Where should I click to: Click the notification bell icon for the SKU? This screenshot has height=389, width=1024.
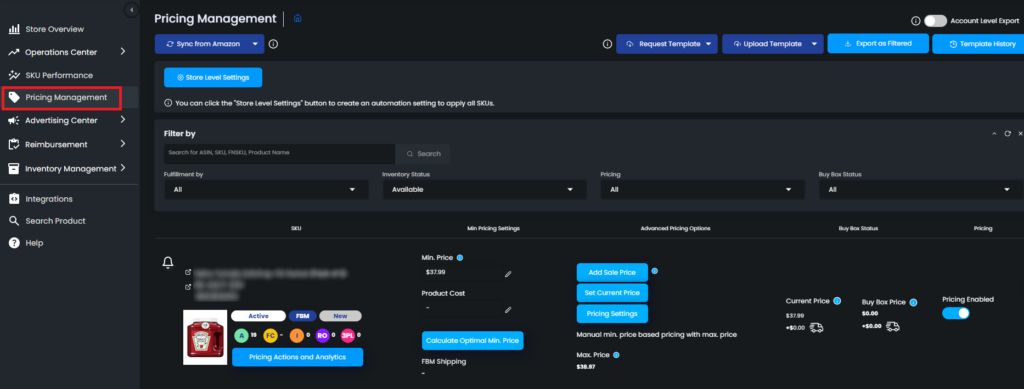point(168,262)
